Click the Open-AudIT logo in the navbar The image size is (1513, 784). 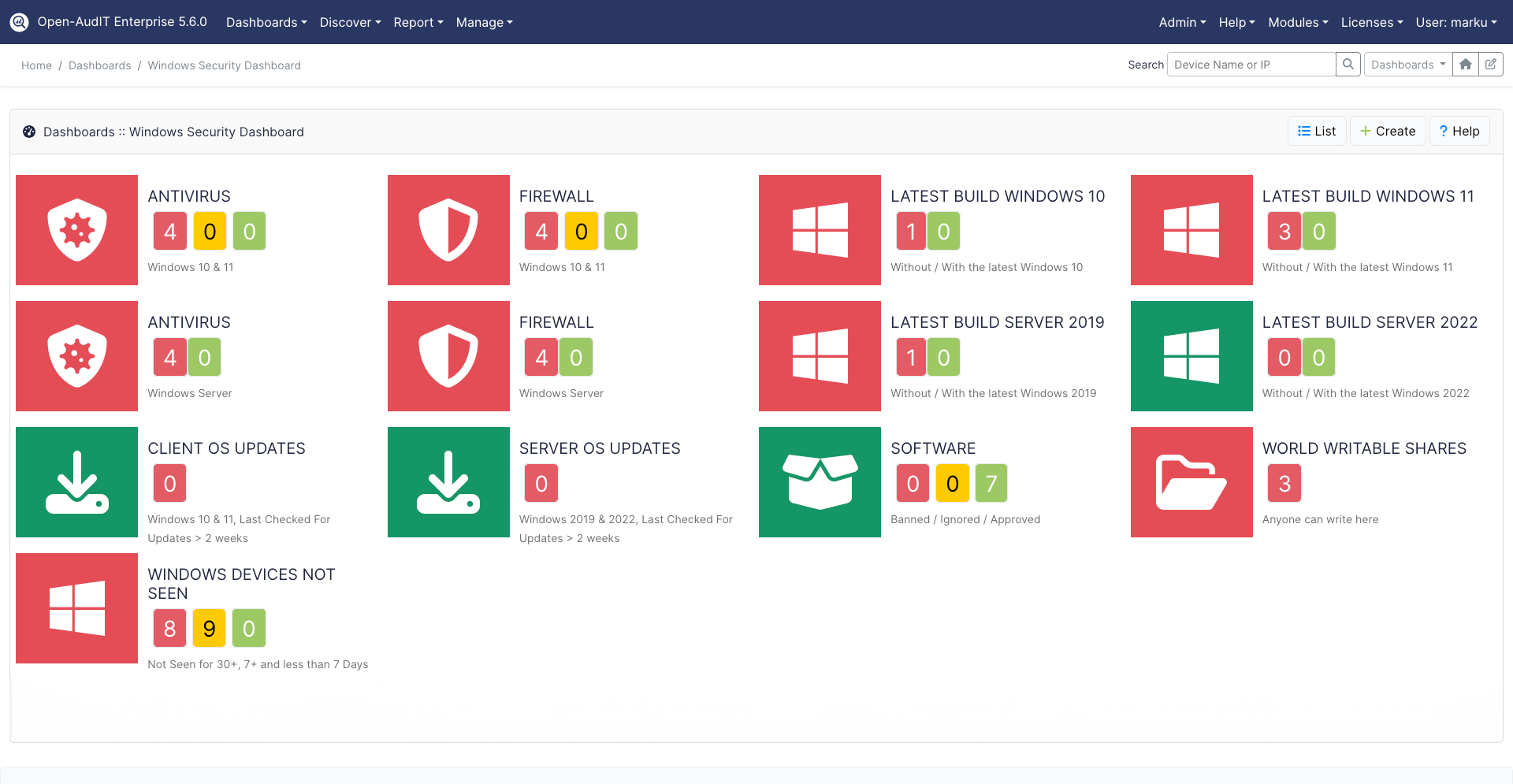click(x=19, y=22)
